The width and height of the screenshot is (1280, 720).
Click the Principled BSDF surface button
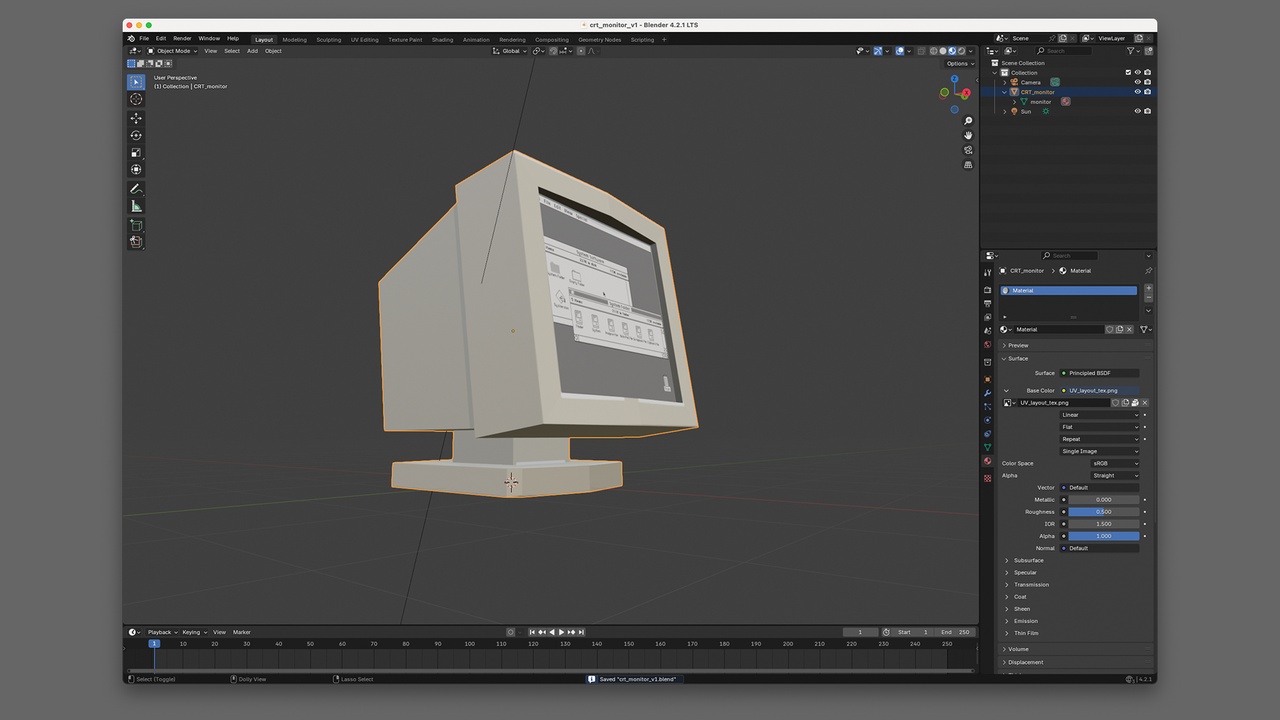coord(1099,373)
